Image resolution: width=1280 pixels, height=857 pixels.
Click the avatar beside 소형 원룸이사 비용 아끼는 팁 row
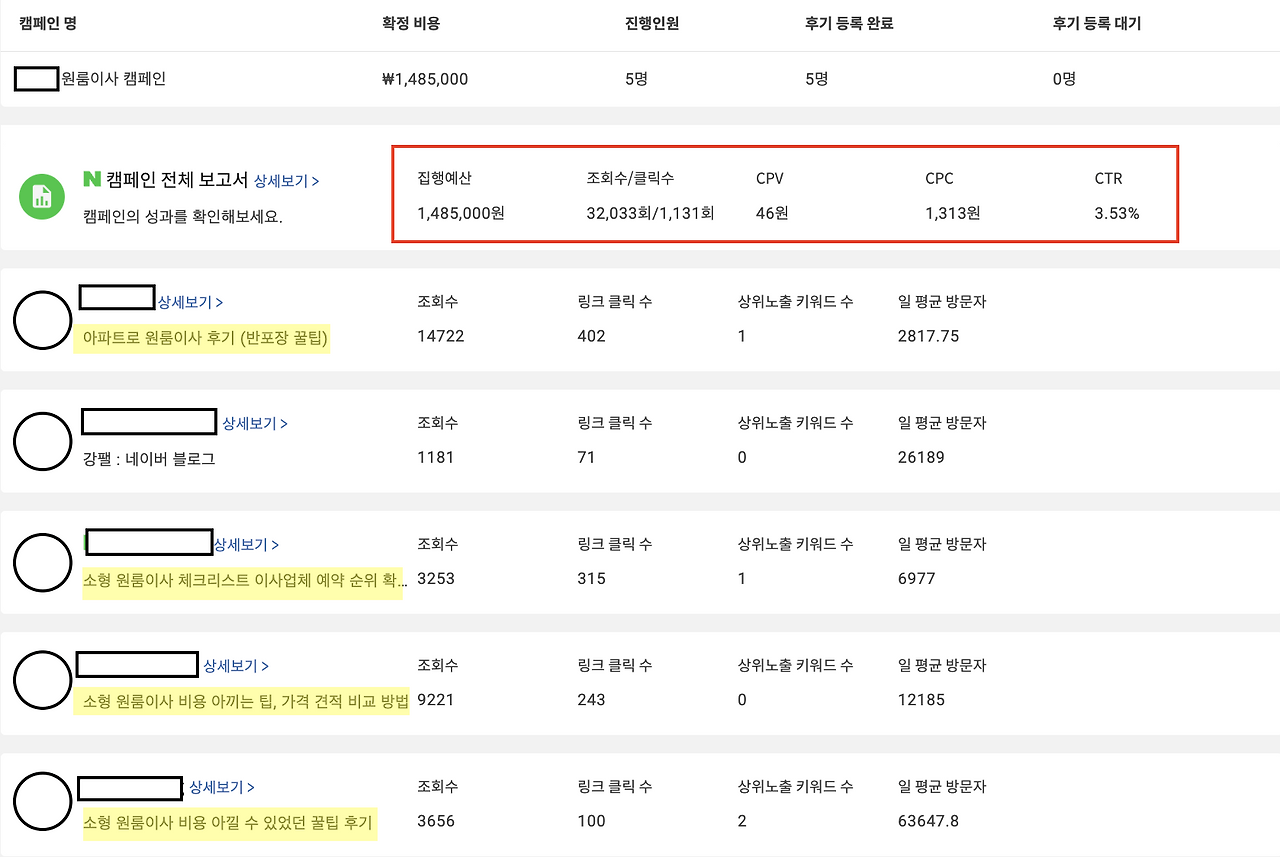[42, 682]
